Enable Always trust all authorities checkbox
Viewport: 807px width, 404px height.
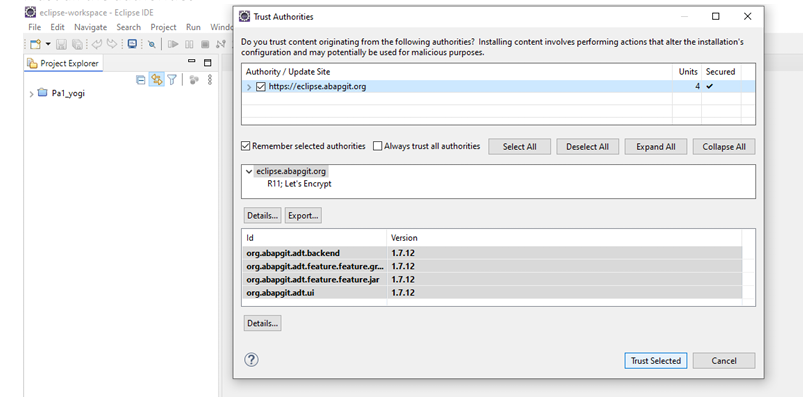point(378,146)
